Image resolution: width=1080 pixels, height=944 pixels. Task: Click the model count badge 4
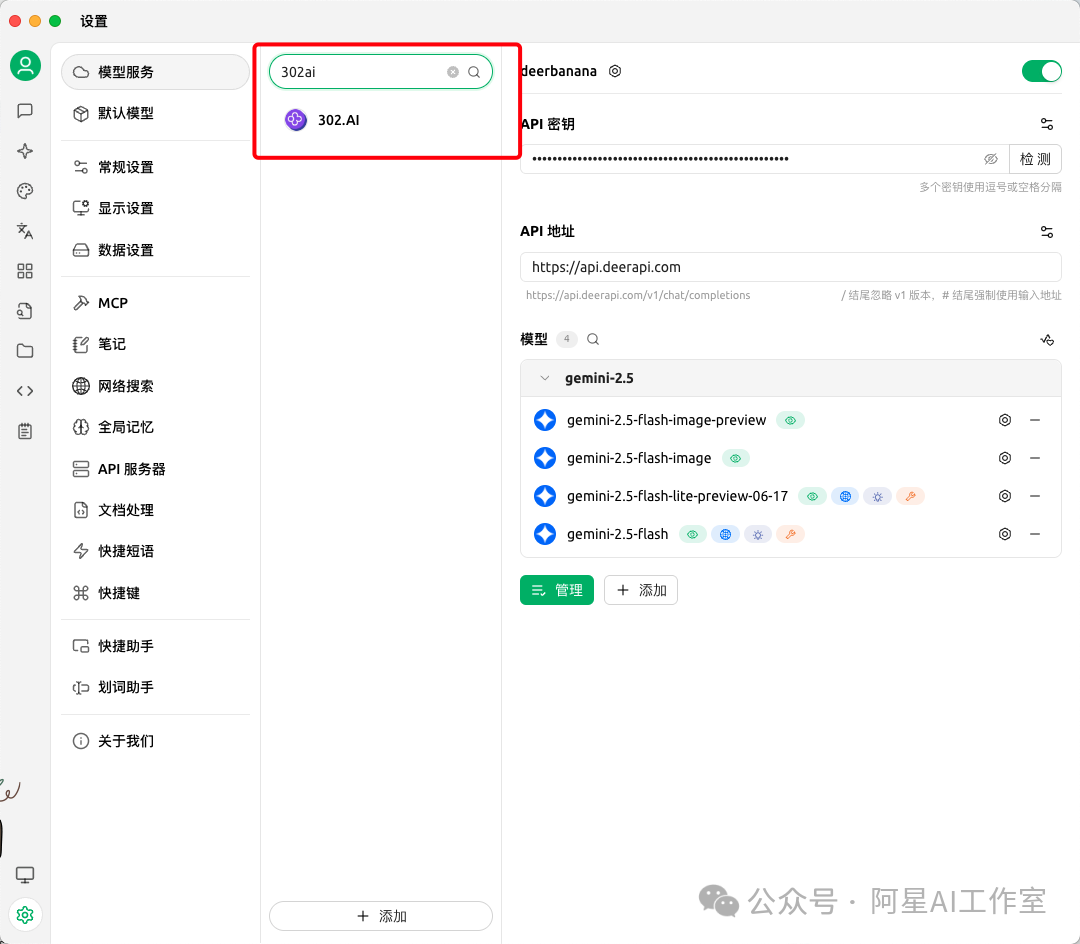click(x=566, y=339)
